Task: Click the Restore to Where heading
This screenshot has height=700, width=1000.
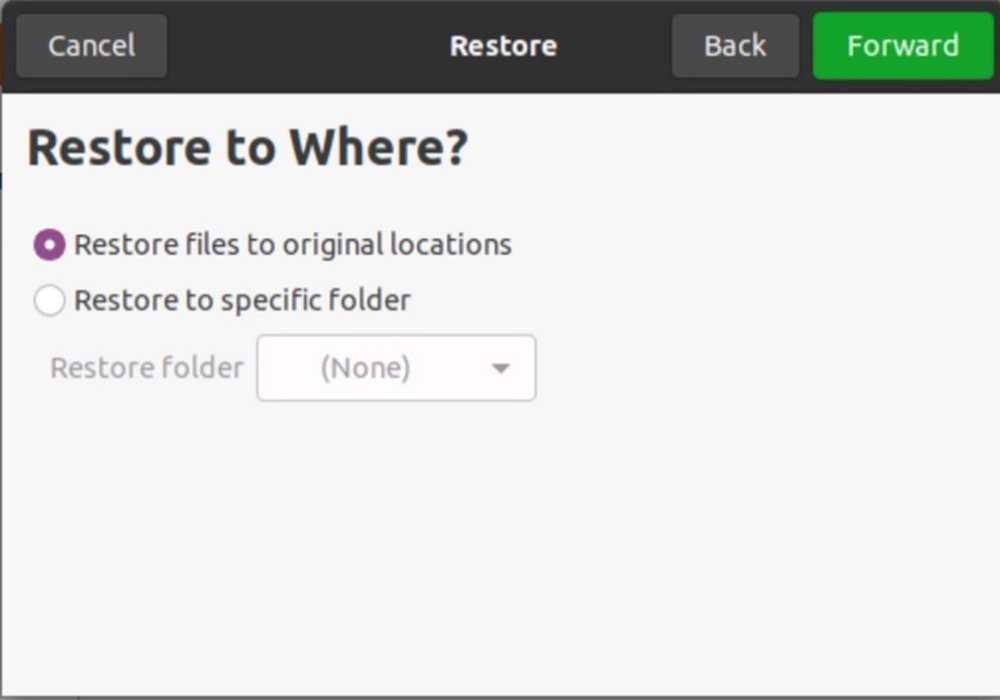Action: click(x=248, y=146)
